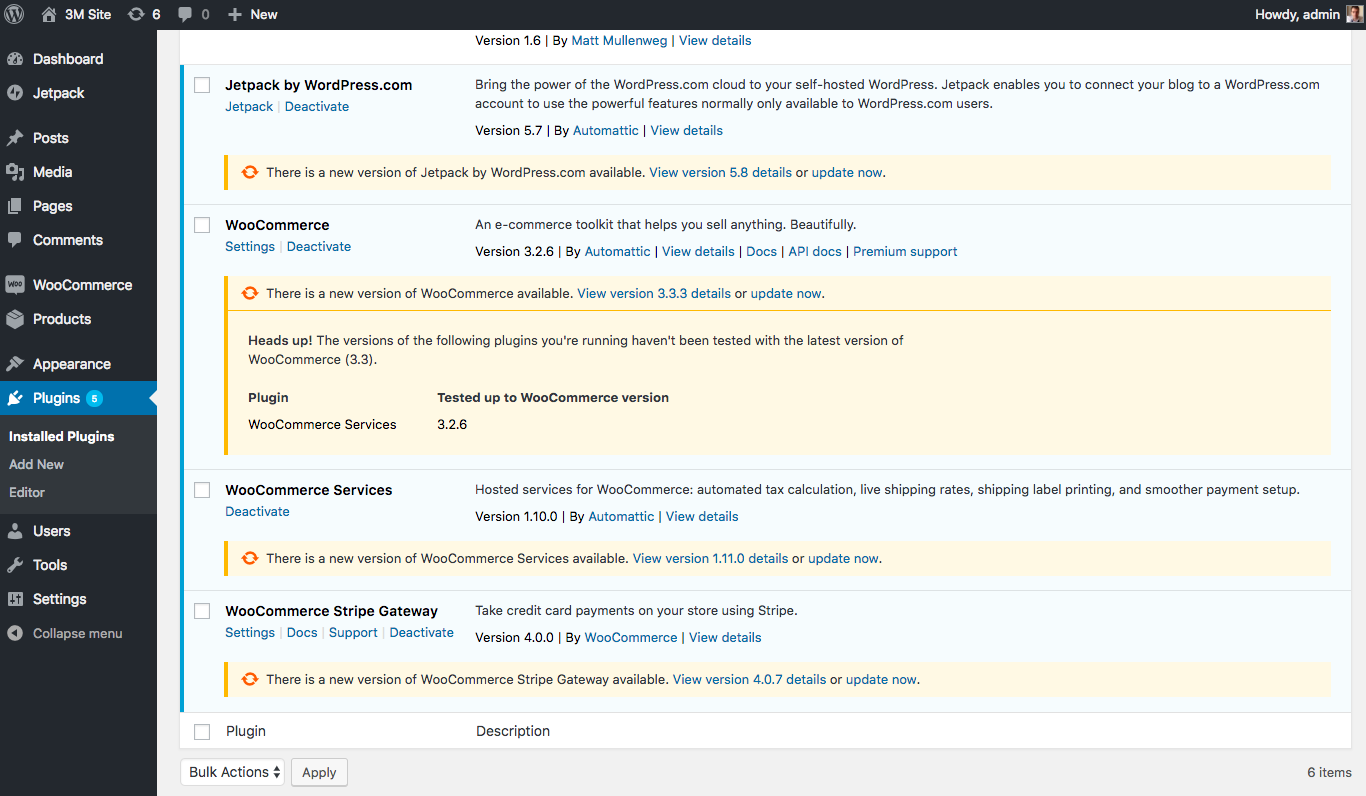Click the Media library icon in sidebar

click(15, 172)
